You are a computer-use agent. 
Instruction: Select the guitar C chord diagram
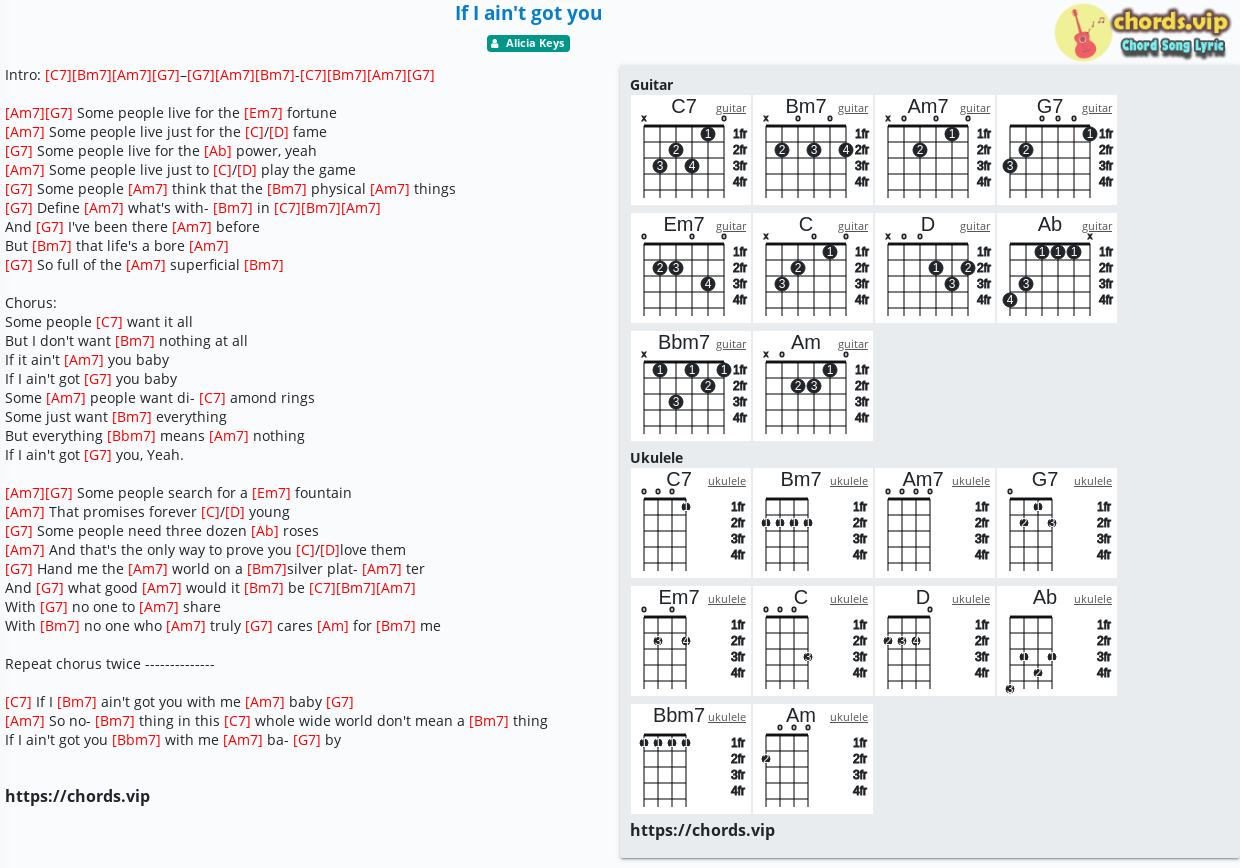813,268
